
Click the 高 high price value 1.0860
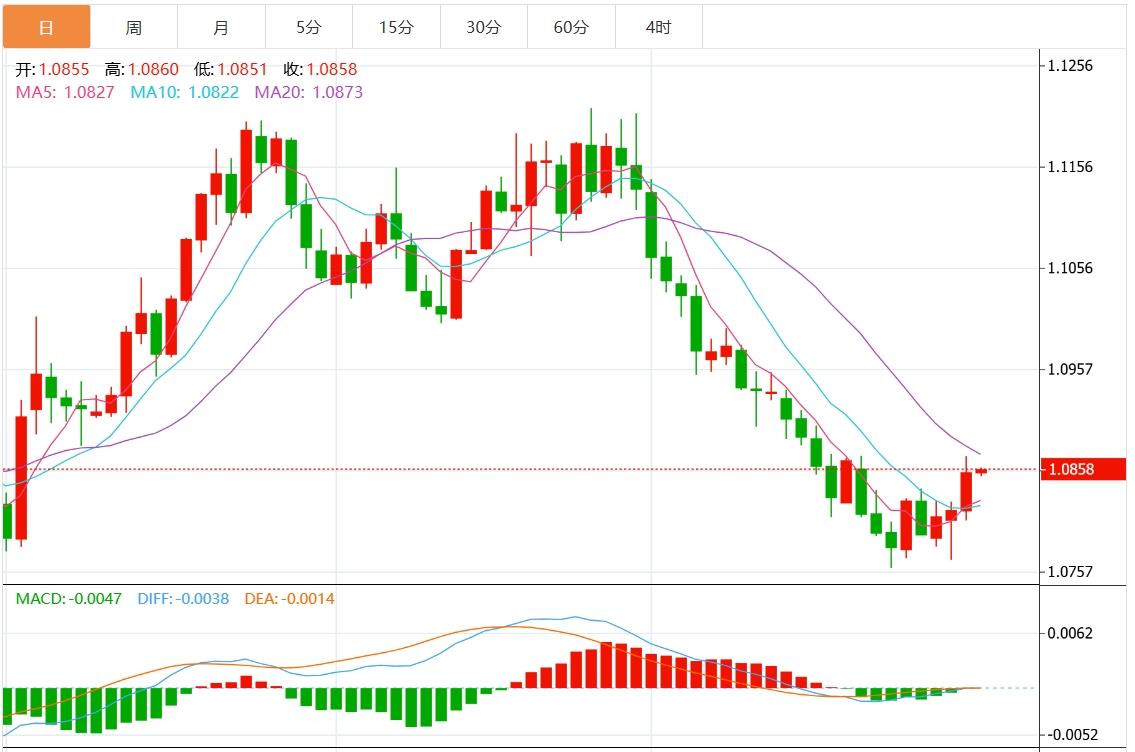point(154,70)
